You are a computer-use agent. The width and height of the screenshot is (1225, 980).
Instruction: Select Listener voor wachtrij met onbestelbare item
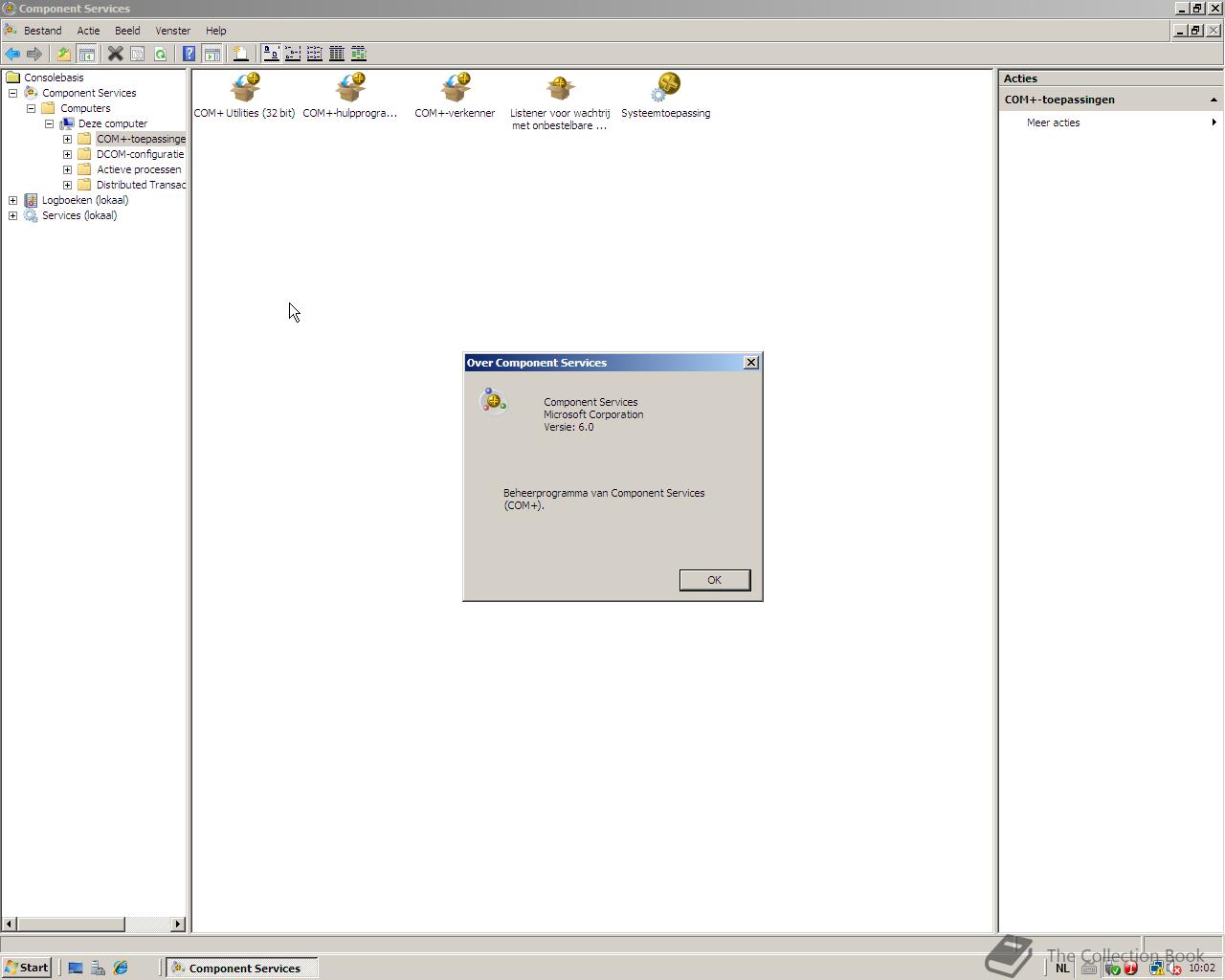coord(560,101)
